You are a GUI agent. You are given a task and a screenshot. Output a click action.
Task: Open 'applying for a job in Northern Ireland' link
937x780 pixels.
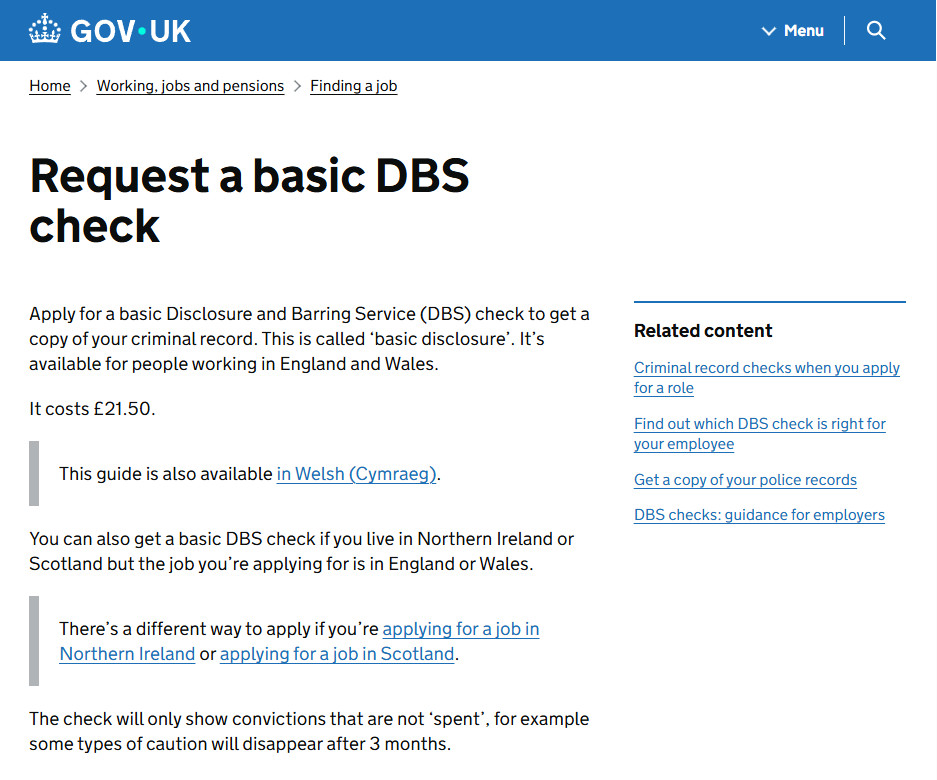pyautogui.click(x=460, y=629)
